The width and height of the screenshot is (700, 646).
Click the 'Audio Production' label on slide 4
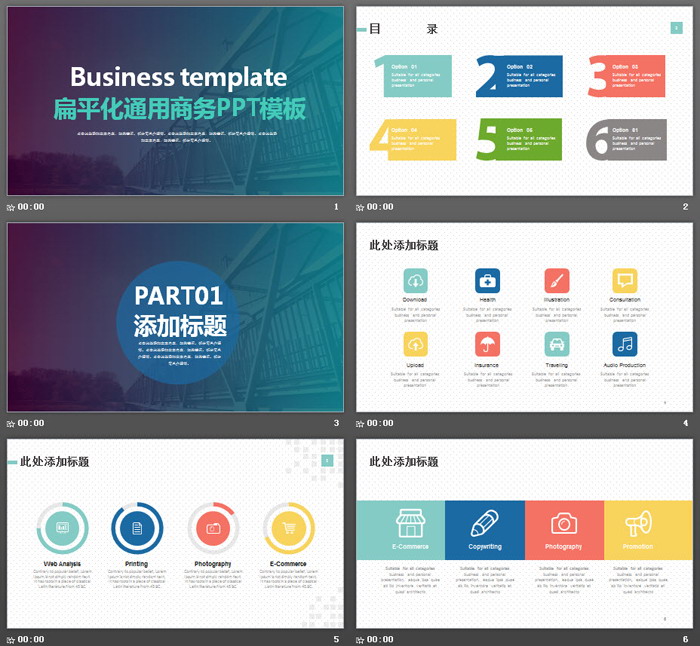[625, 365]
